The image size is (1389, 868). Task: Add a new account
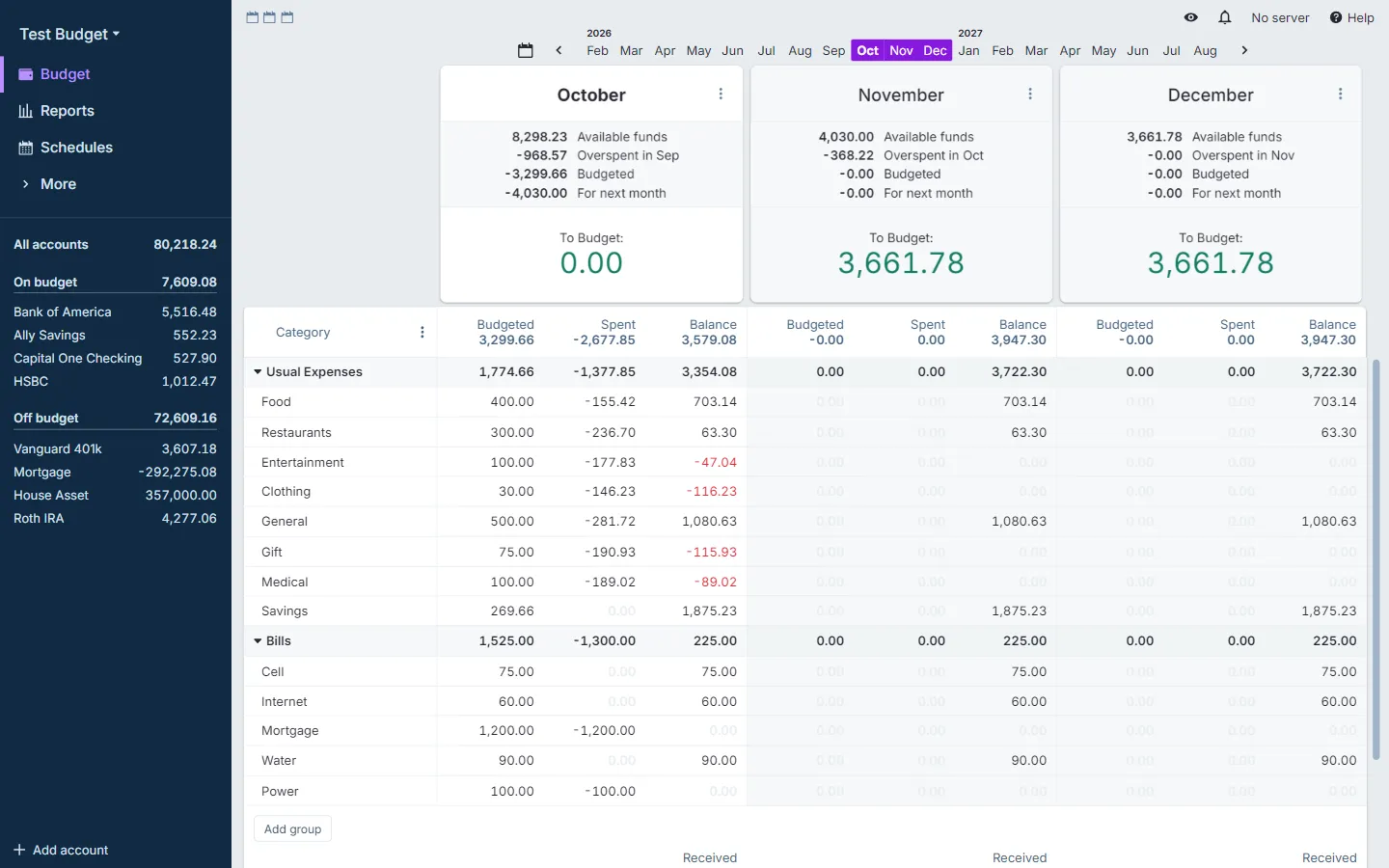61,850
